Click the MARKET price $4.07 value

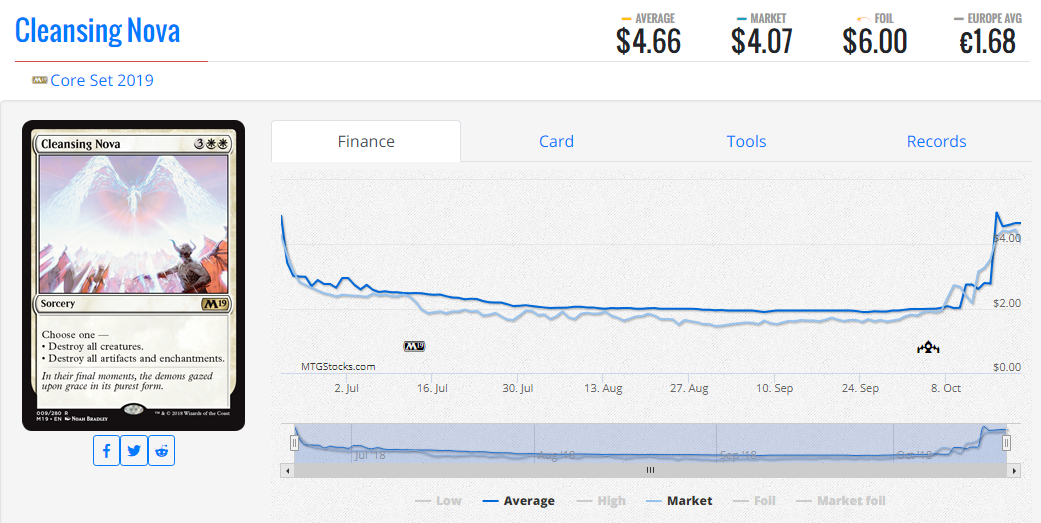(761, 41)
